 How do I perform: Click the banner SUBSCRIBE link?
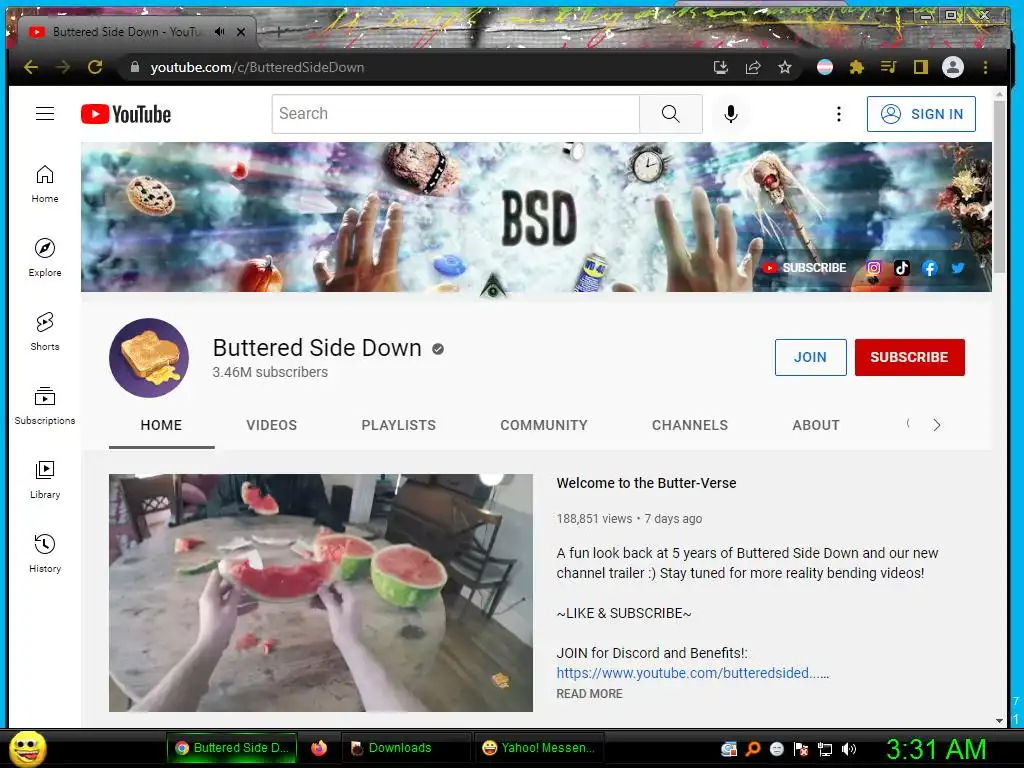tap(804, 268)
